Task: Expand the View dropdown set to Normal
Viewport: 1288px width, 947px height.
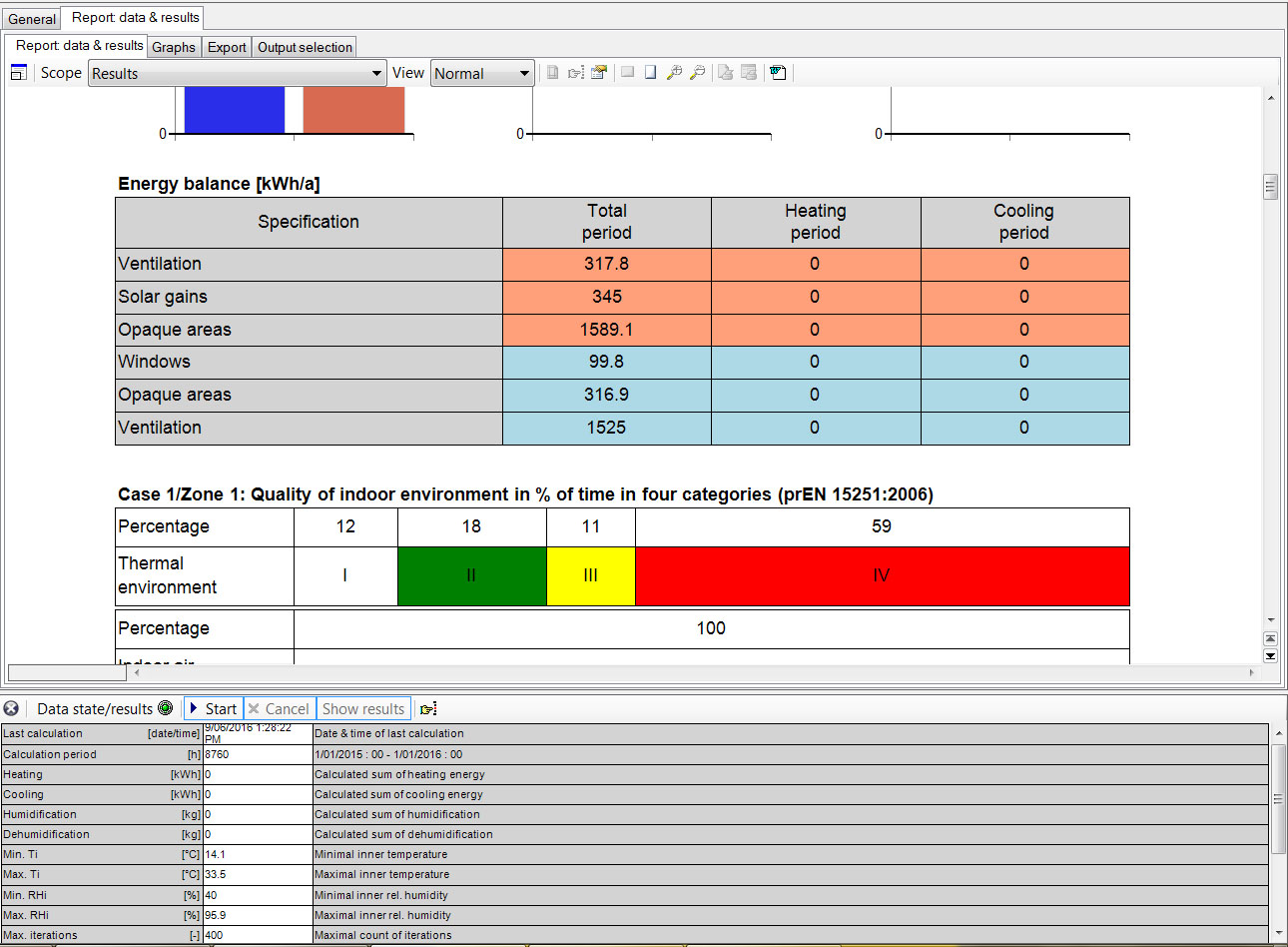Action: click(482, 74)
